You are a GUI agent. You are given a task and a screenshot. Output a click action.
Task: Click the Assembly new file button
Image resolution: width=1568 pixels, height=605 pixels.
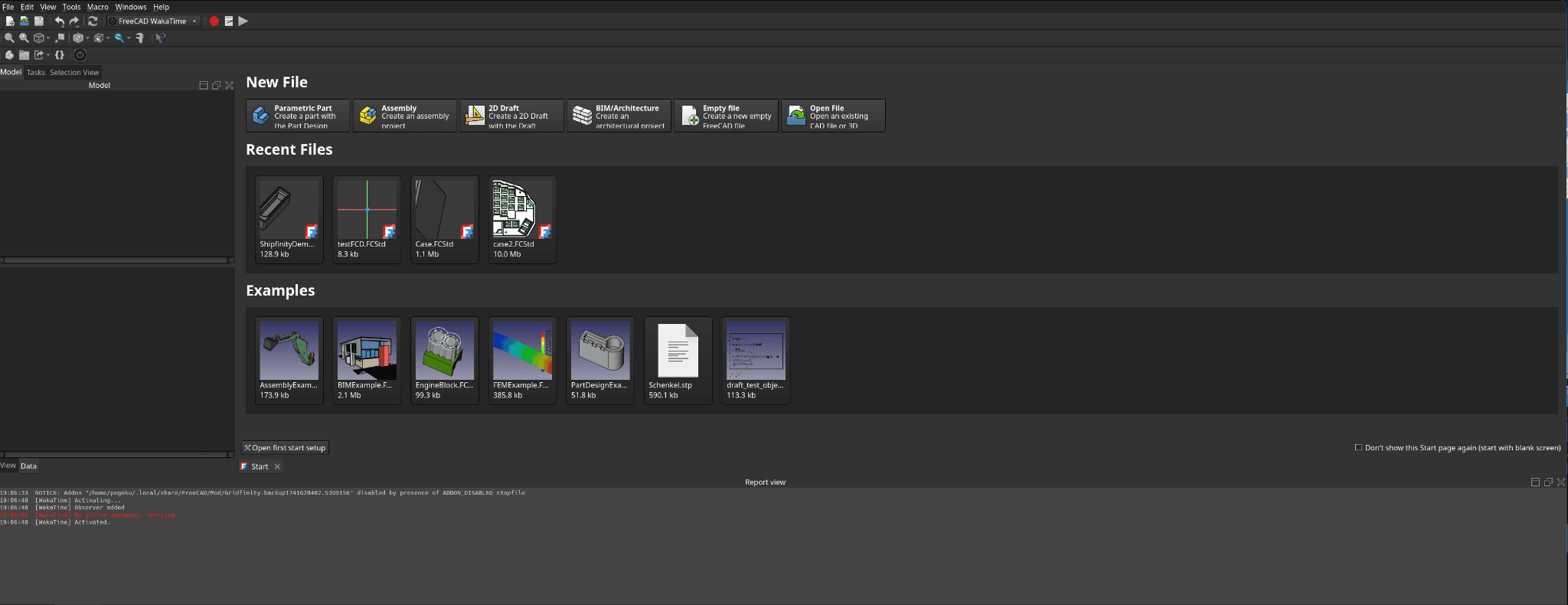(405, 116)
